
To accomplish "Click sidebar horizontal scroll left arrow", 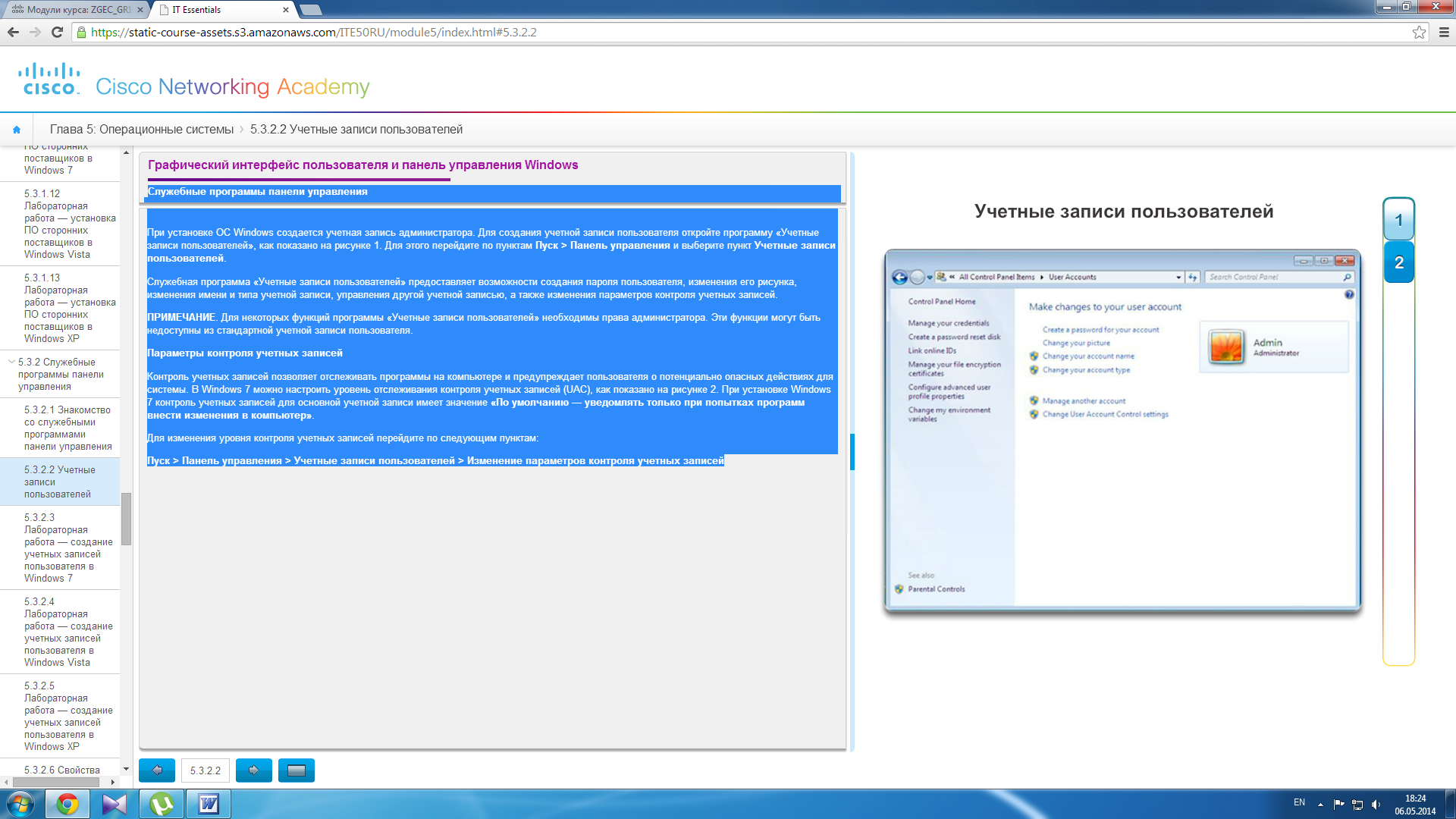I will pos(7,782).
